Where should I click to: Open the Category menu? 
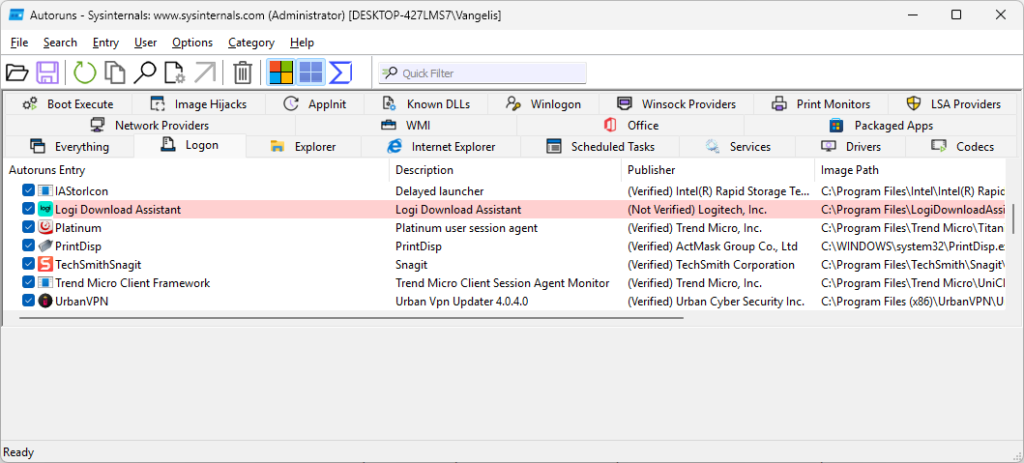pos(251,42)
